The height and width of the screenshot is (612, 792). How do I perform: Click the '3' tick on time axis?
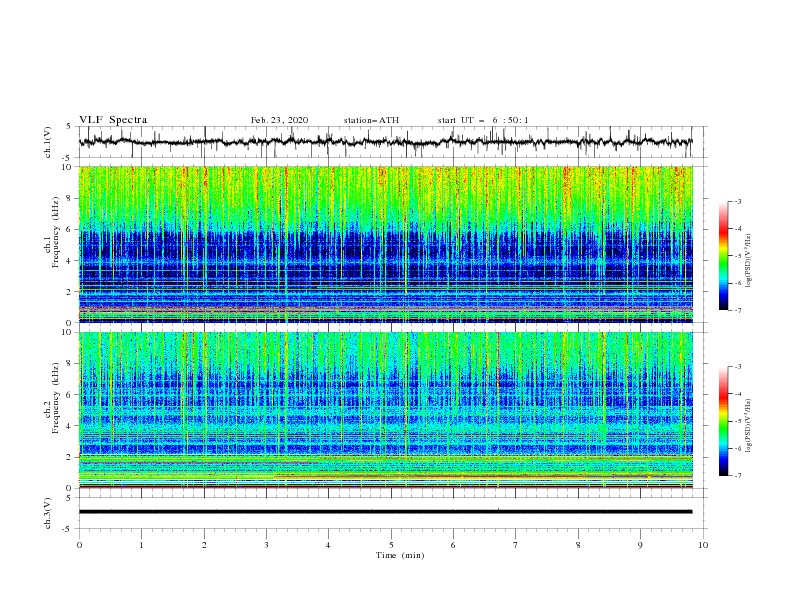tap(266, 545)
